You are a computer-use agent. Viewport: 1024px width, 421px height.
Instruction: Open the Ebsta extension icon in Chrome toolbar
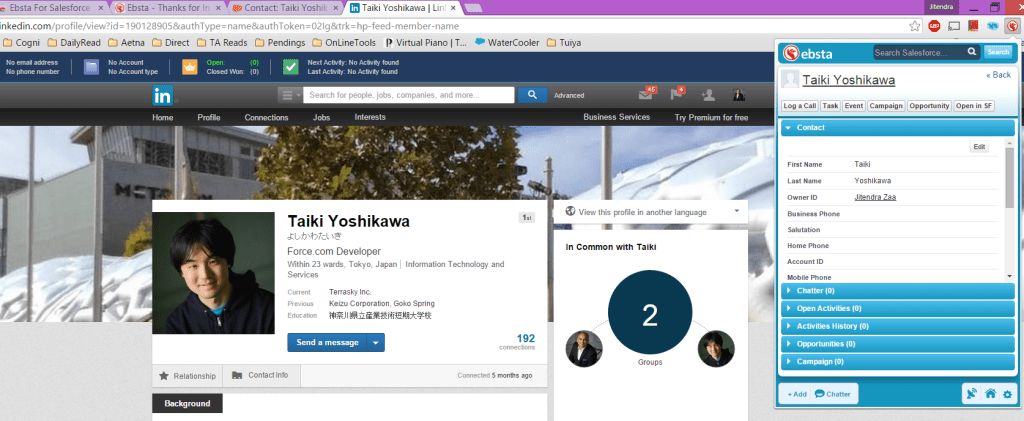coord(1012,26)
